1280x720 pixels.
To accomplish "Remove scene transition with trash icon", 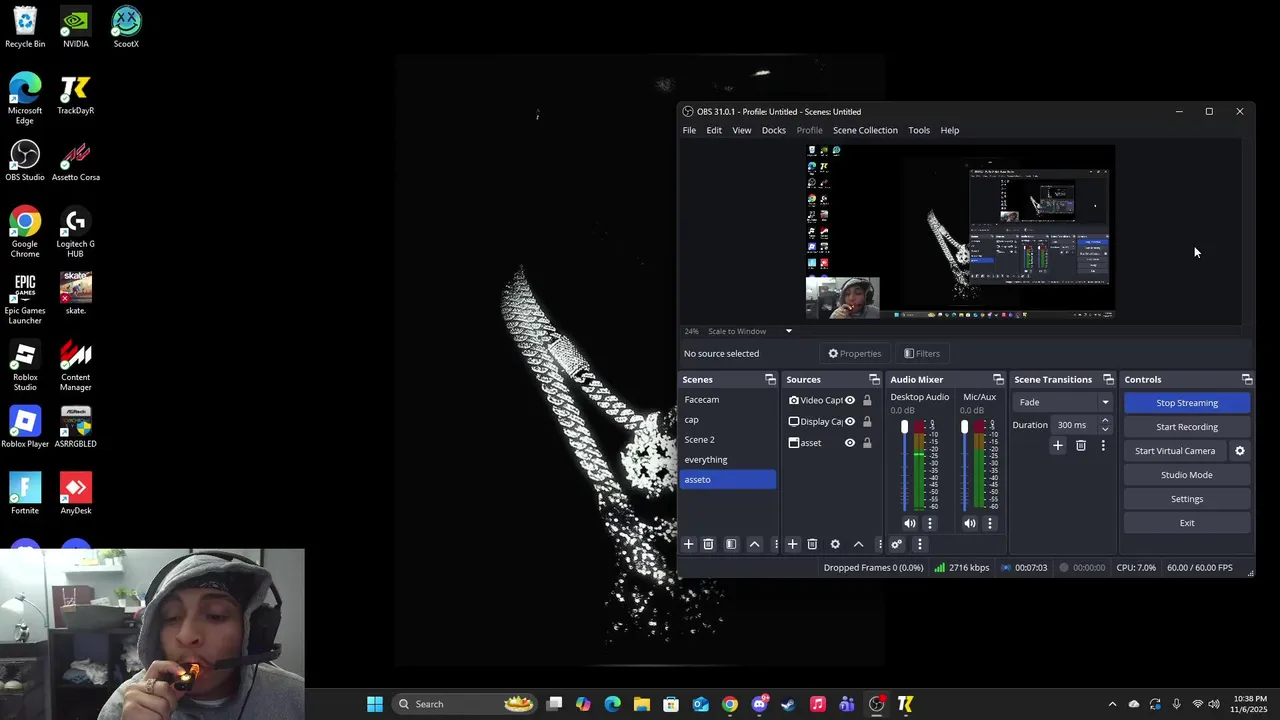I will click(x=1080, y=446).
